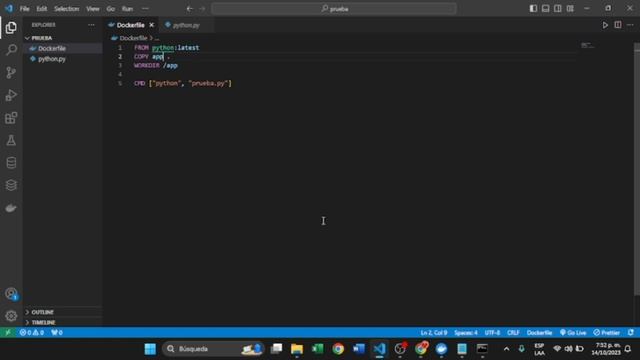
Task: Split the editor to the right
Action: coord(618,25)
